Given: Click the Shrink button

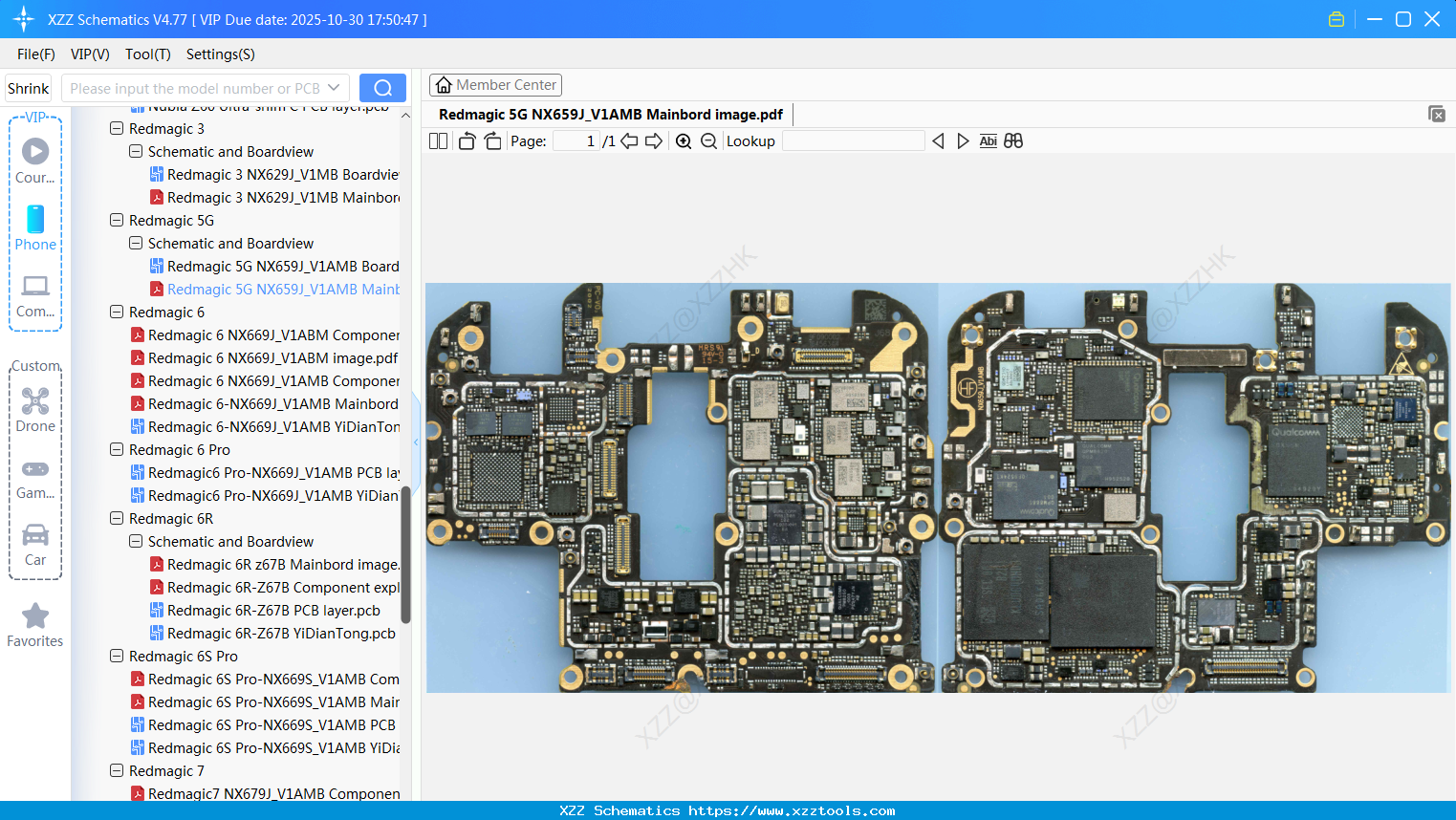Looking at the screenshot, I should [x=28, y=87].
